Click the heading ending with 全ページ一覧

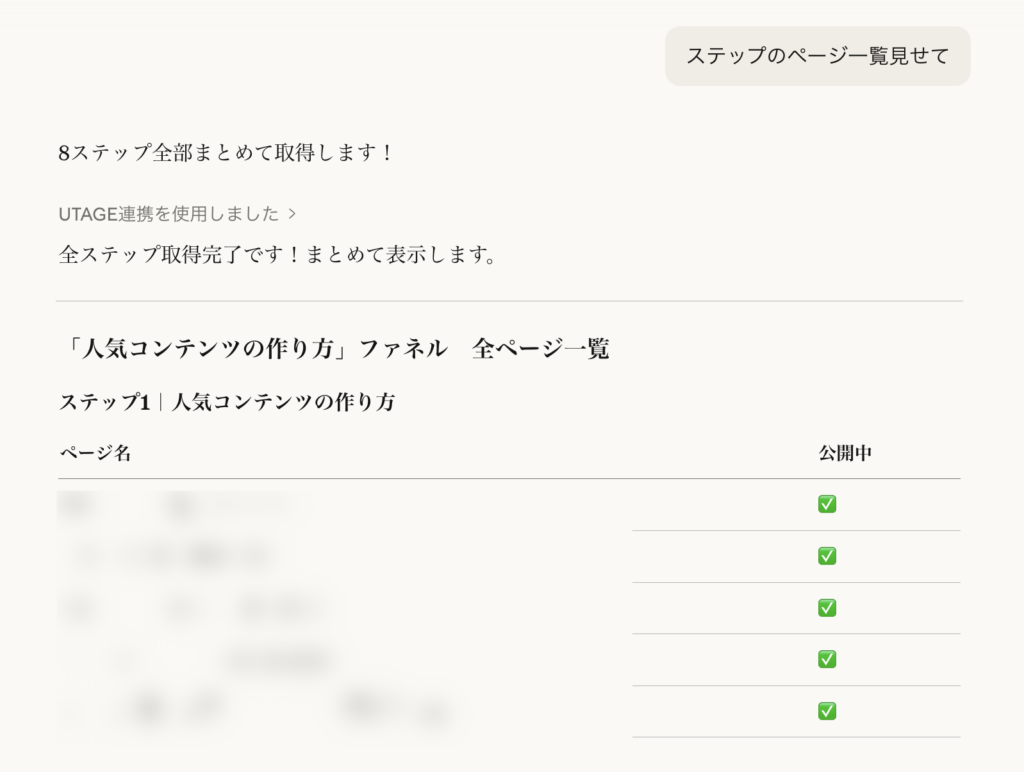[x=334, y=349]
